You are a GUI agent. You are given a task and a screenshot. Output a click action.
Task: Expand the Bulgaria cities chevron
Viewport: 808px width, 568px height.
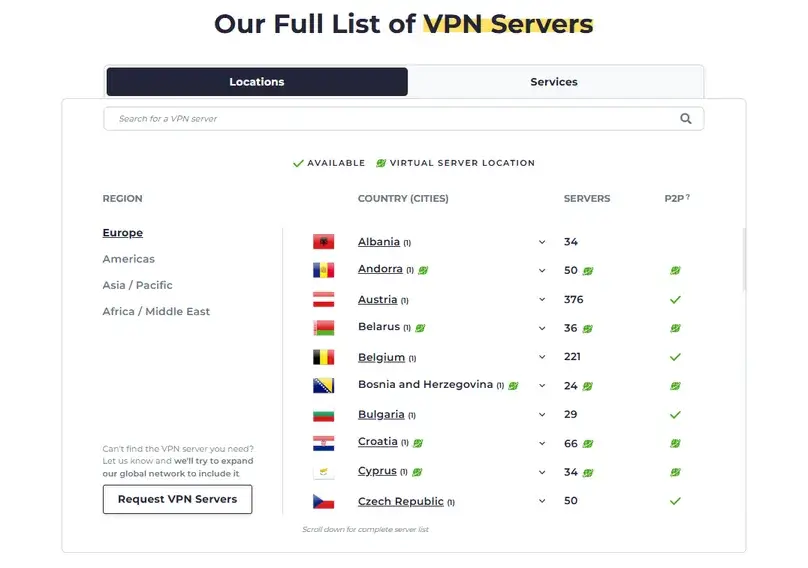click(x=542, y=414)
